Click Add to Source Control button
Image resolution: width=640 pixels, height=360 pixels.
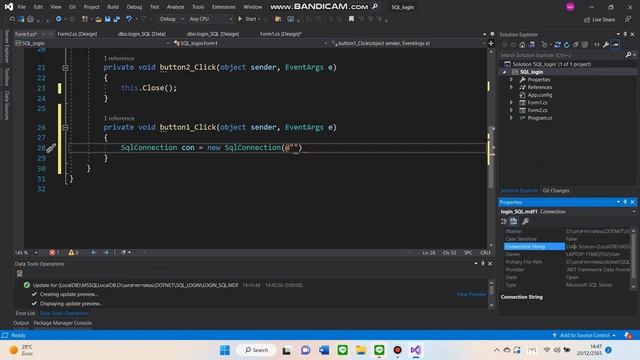(584, 335)
